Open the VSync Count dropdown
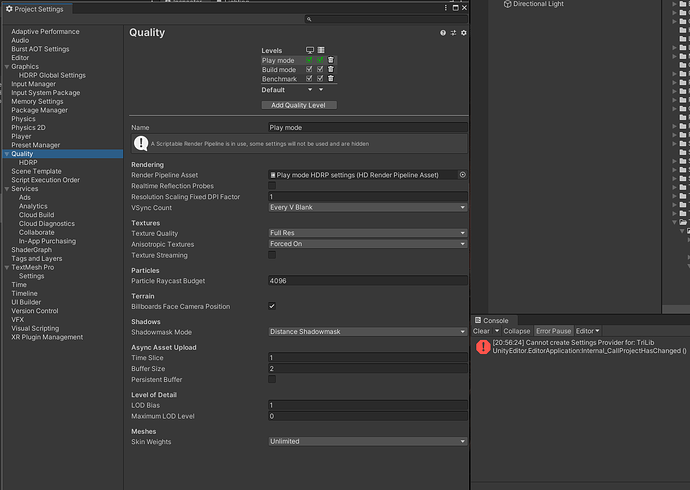This screenshot has width=690, height=490. click(x=367, y=207)
